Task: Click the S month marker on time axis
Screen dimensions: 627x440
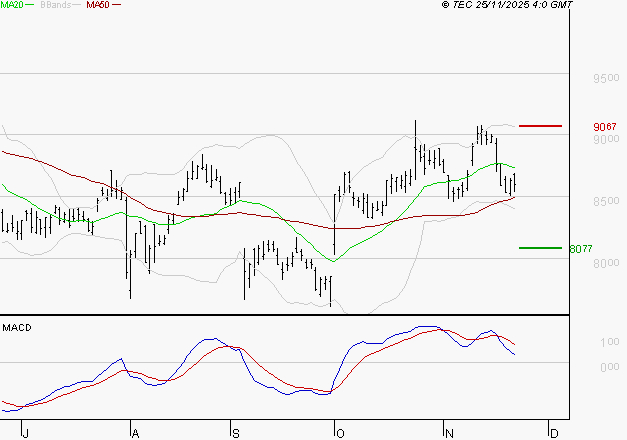Action: 234,432
